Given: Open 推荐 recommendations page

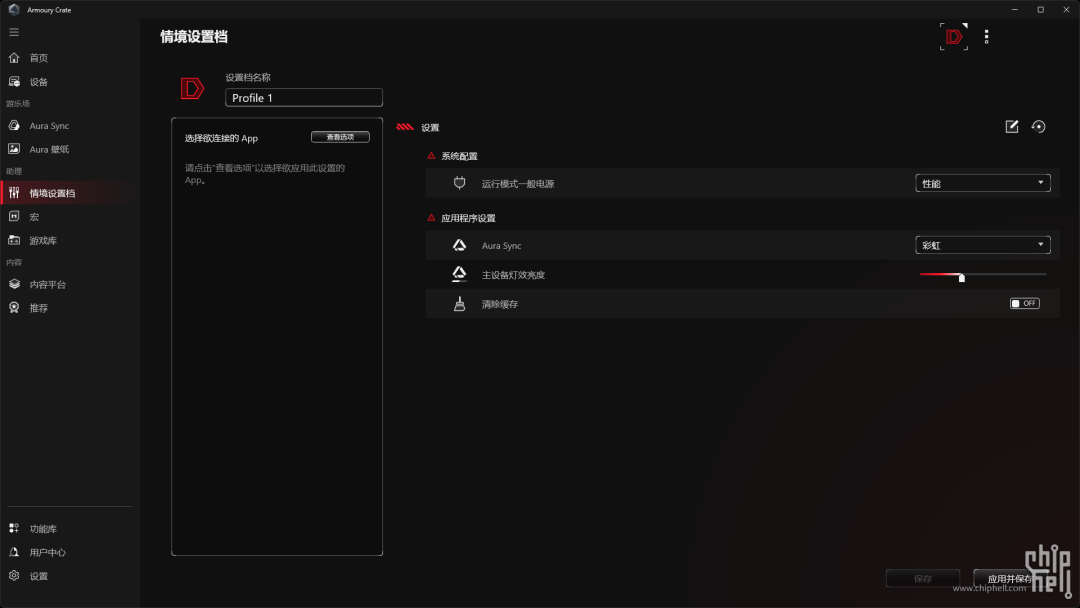Looking at the screenshot, I should [x=39, y=308].
